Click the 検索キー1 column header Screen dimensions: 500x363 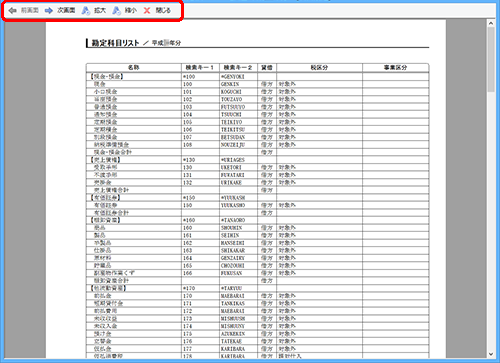pos(200,68)
